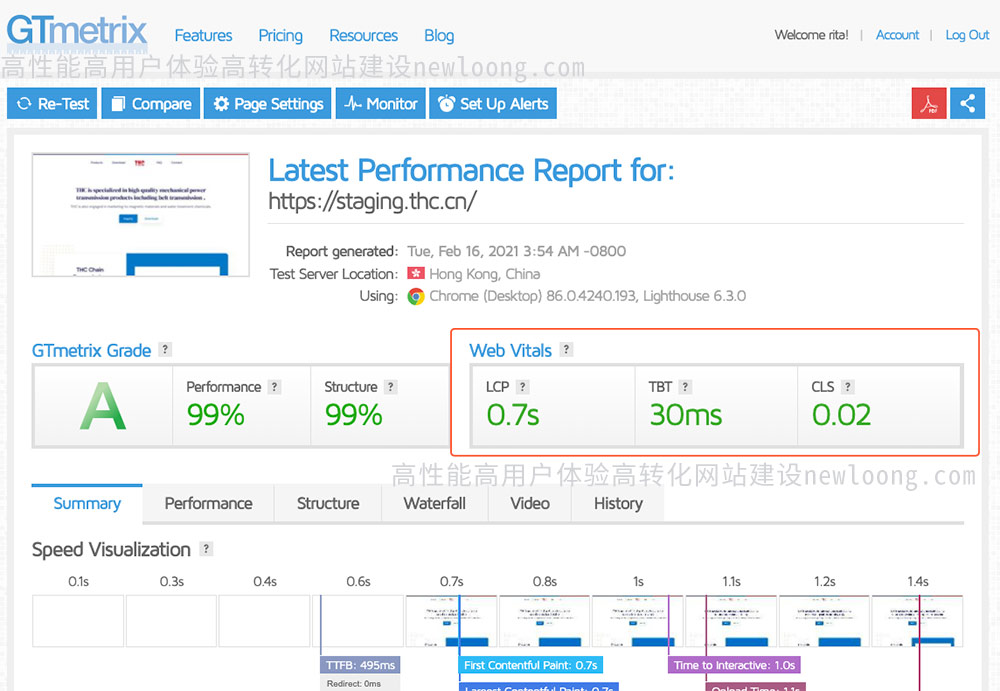
Task: Click the help icon beside GTmetrix Grade
Action: click(165, 350)
